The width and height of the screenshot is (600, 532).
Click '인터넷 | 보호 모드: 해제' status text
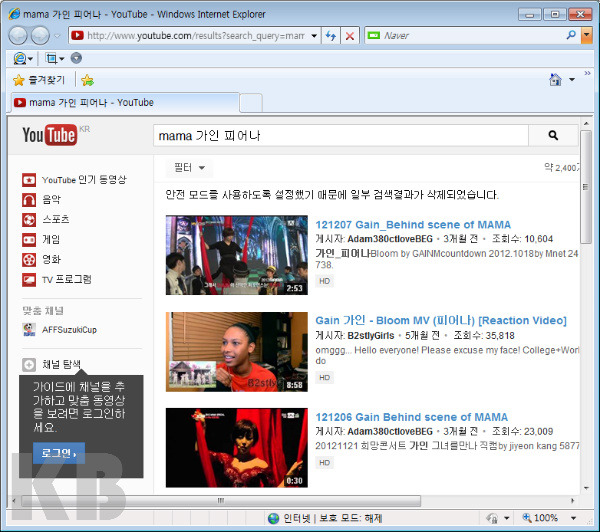[x=333, y=519]
